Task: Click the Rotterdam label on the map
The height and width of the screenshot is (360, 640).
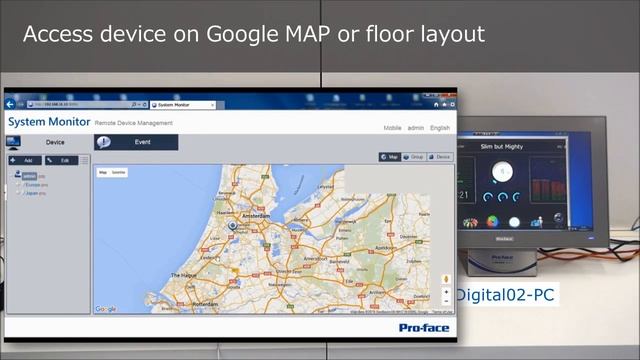Action: click(205, 304)
